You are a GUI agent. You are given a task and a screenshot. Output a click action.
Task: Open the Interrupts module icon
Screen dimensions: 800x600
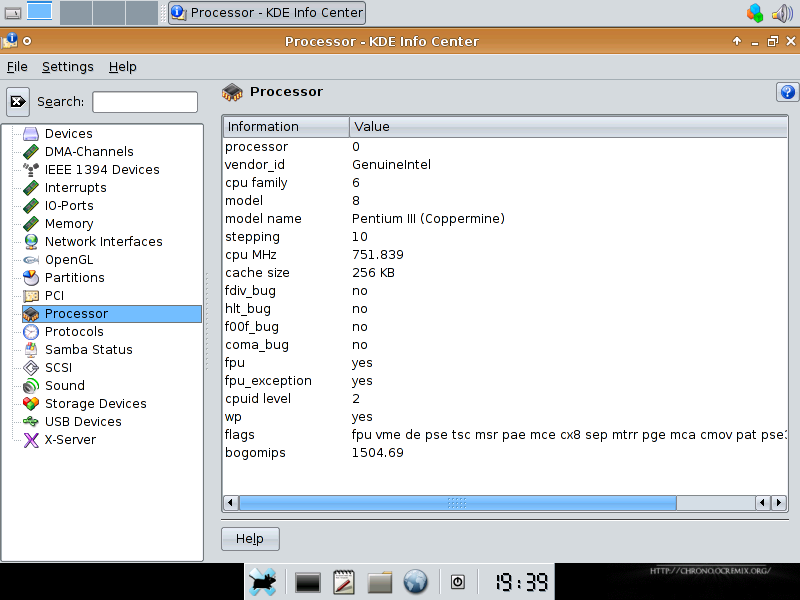(31, 188)
